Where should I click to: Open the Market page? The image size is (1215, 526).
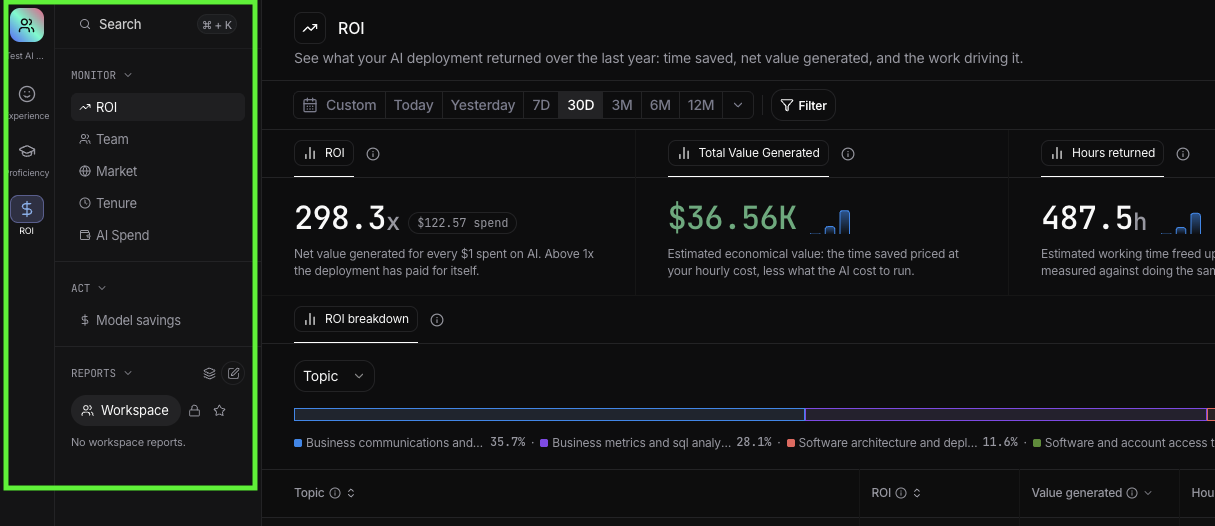pos(158,171)
